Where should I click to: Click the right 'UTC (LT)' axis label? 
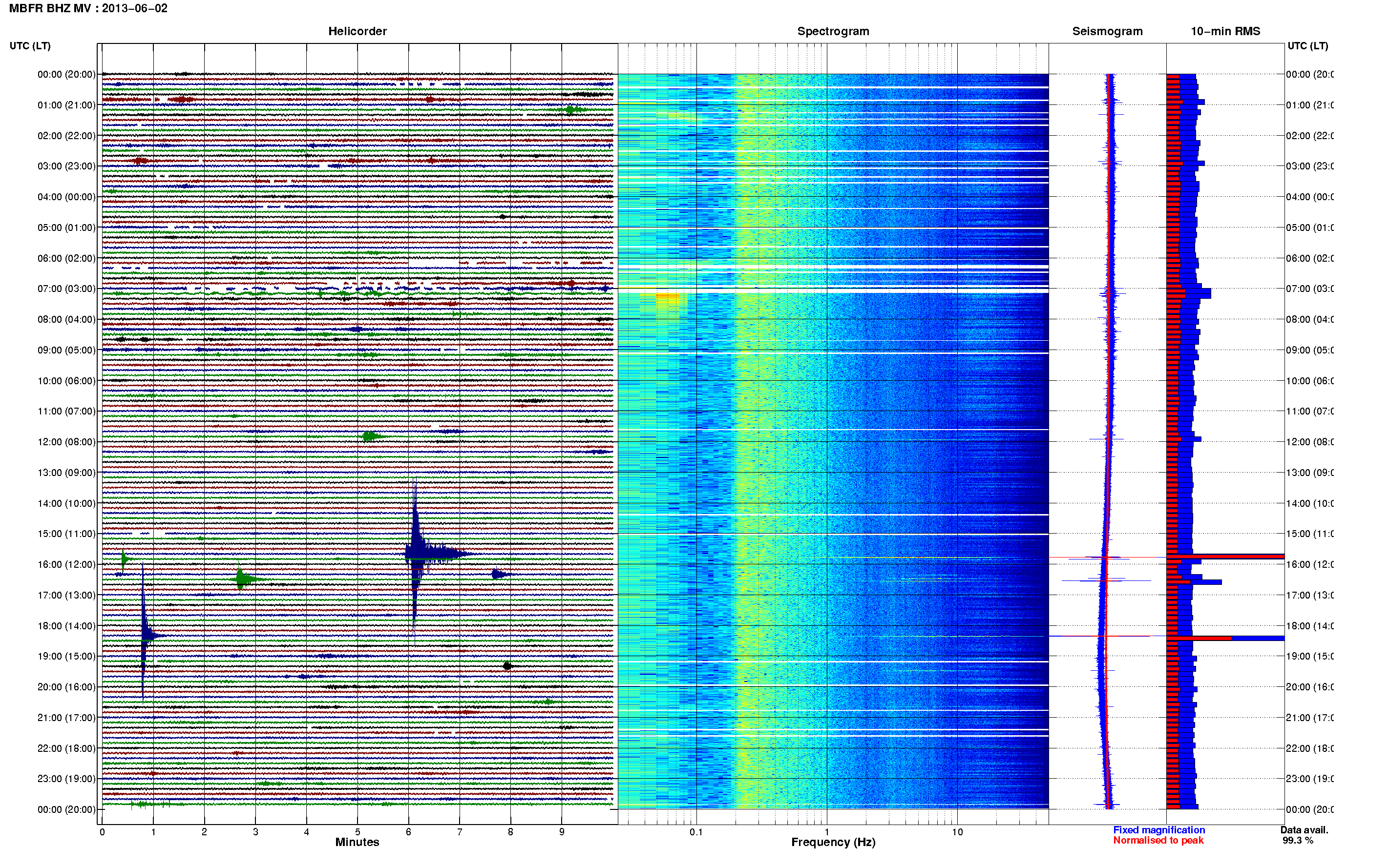pyautogui.click(x=1307, y=45)
